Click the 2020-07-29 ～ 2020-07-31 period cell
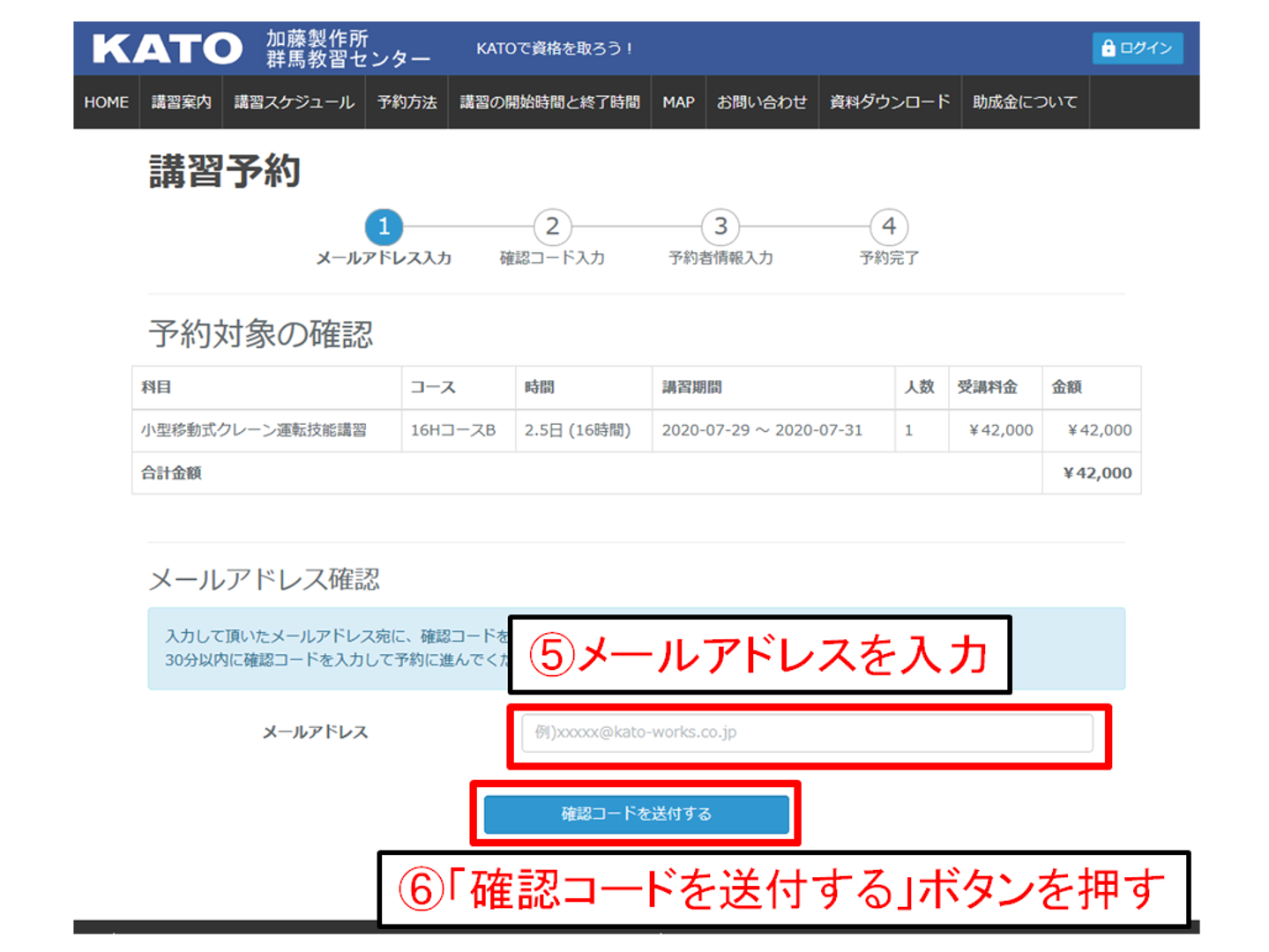Screen dimensions: 1269x952 click(773, 430)
